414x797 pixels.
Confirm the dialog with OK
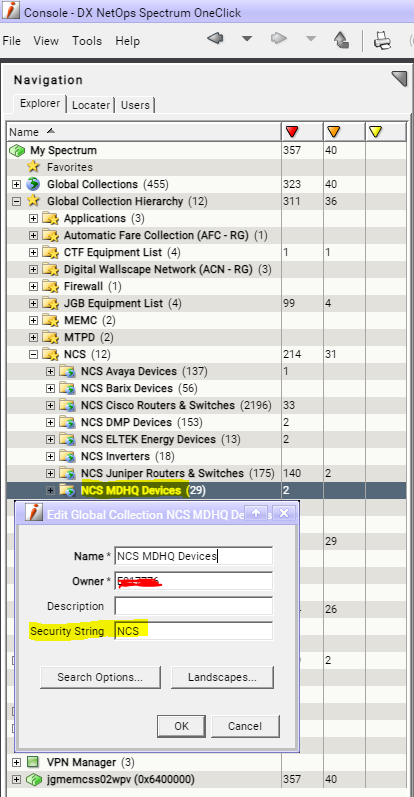click(x=182, y=726)
